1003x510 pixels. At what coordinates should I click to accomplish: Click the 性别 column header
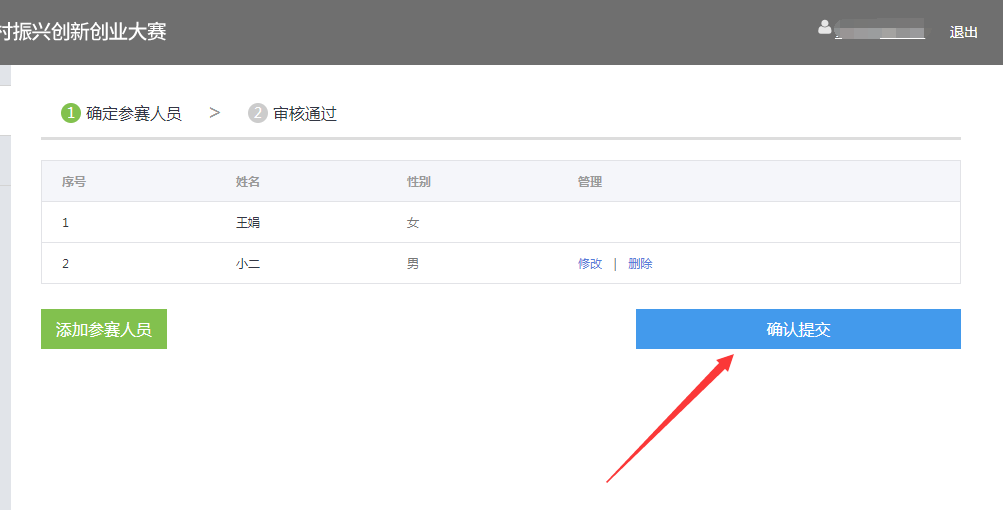pos(419,182)
